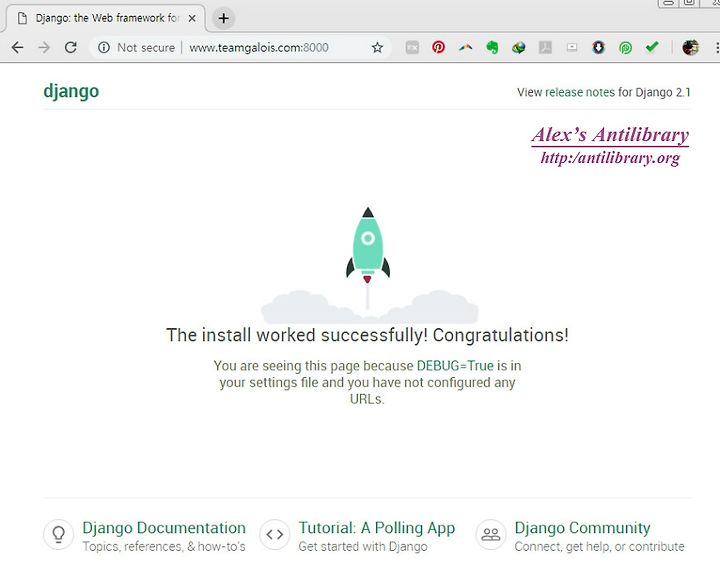Click the small gray screen extension icon

click(572, 47)
